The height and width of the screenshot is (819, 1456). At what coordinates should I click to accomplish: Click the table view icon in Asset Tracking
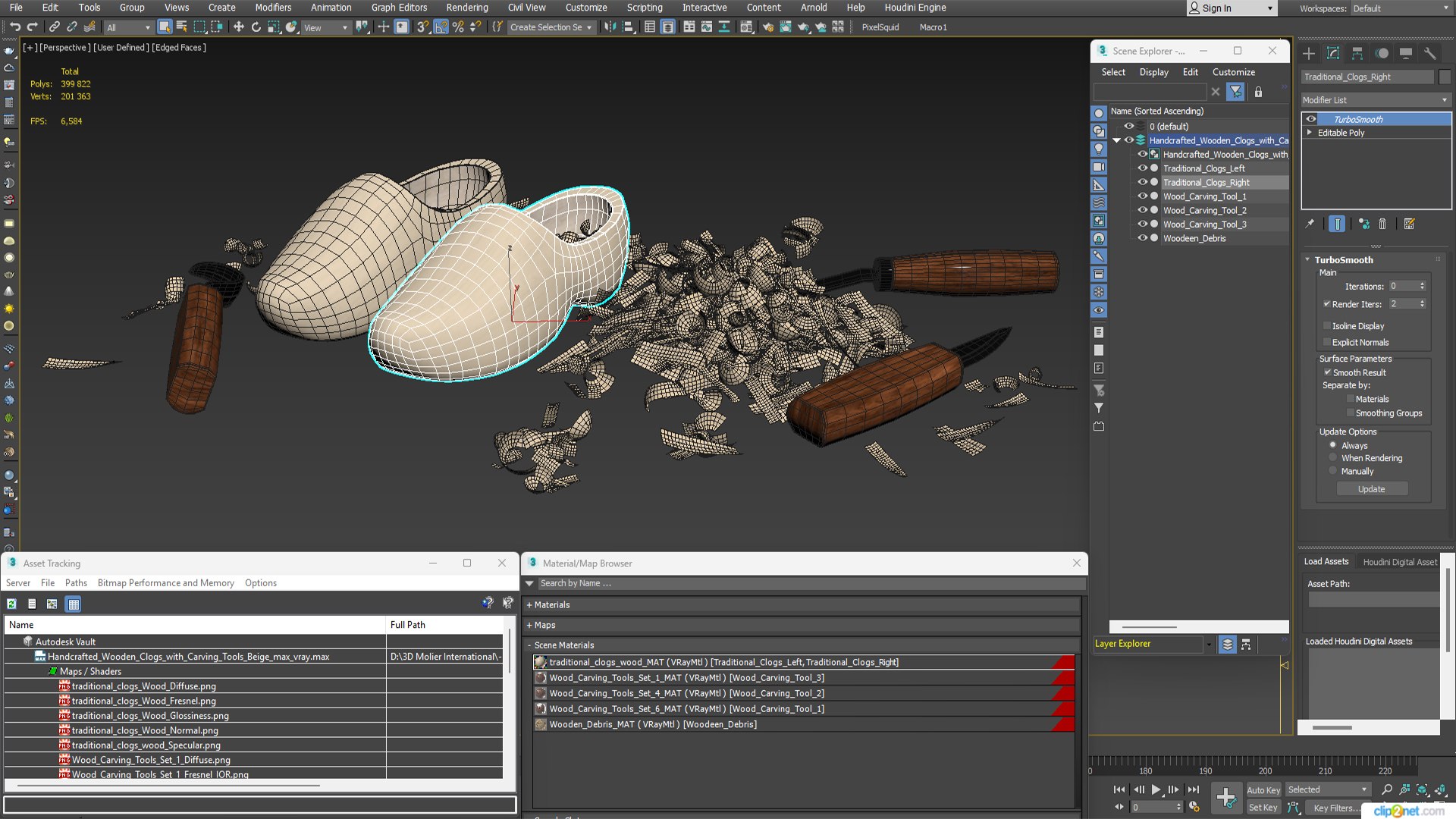click(x=73, y=604)
